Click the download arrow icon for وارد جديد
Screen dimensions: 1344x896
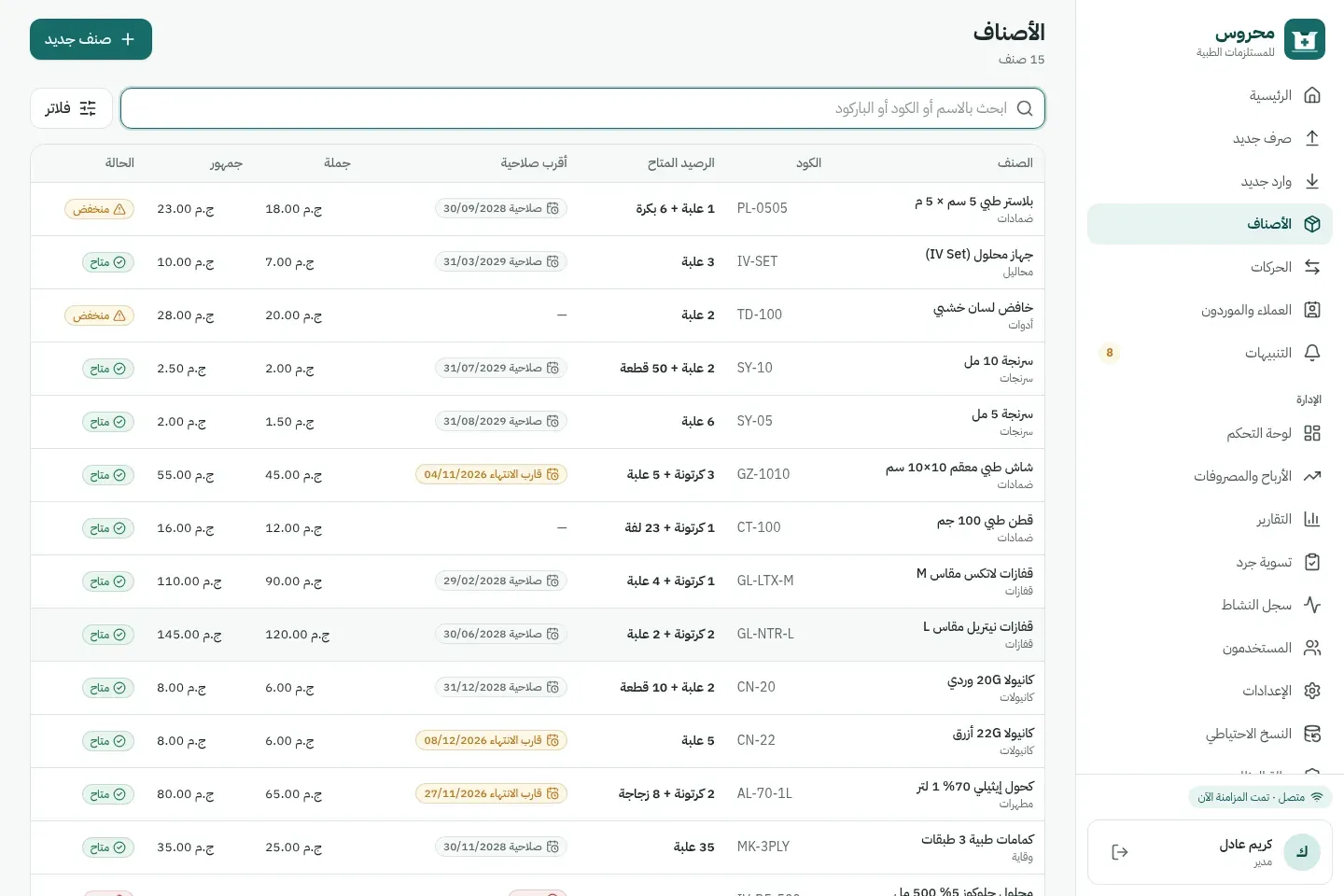1311,181
